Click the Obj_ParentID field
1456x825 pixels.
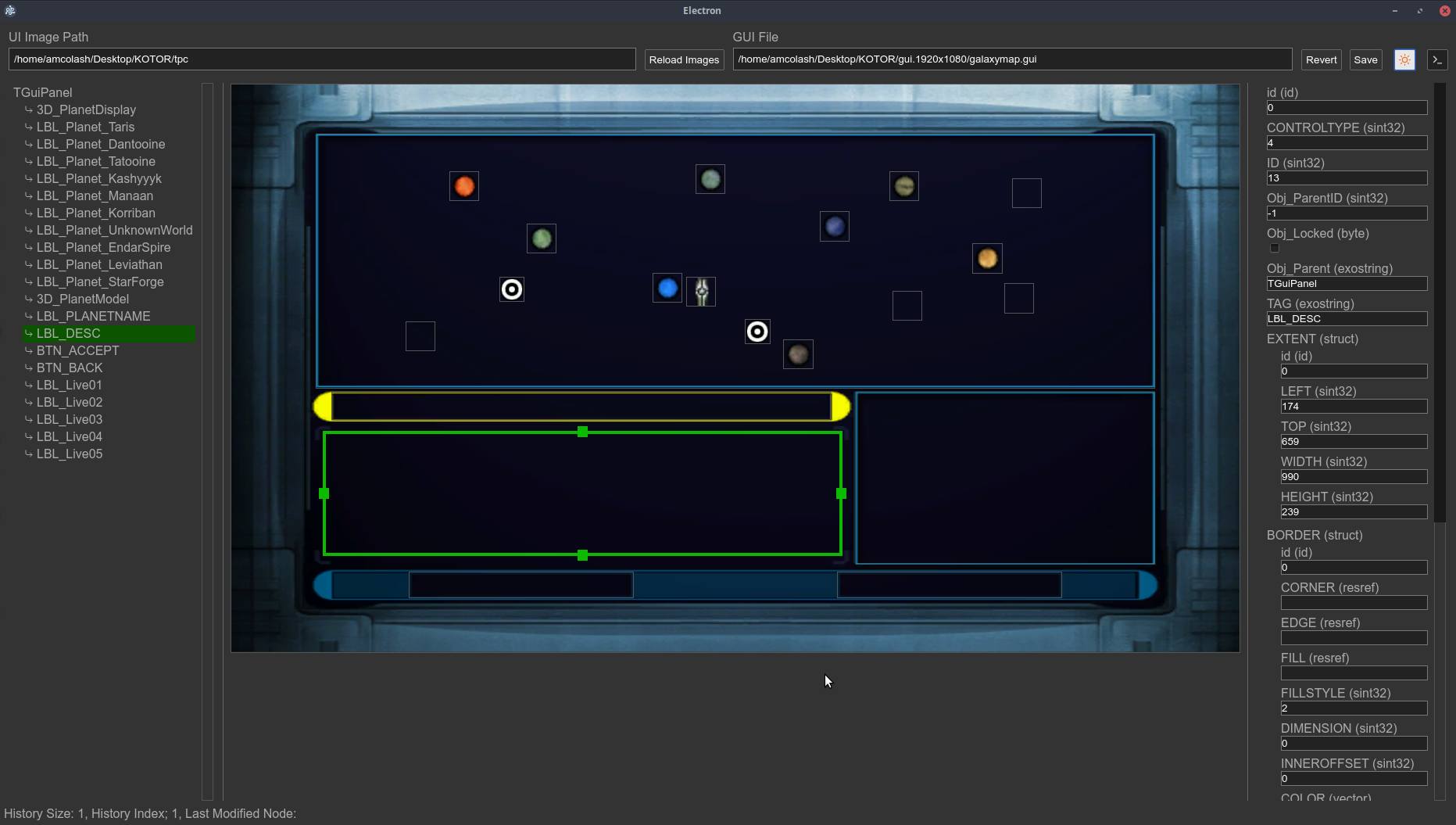1347,213
